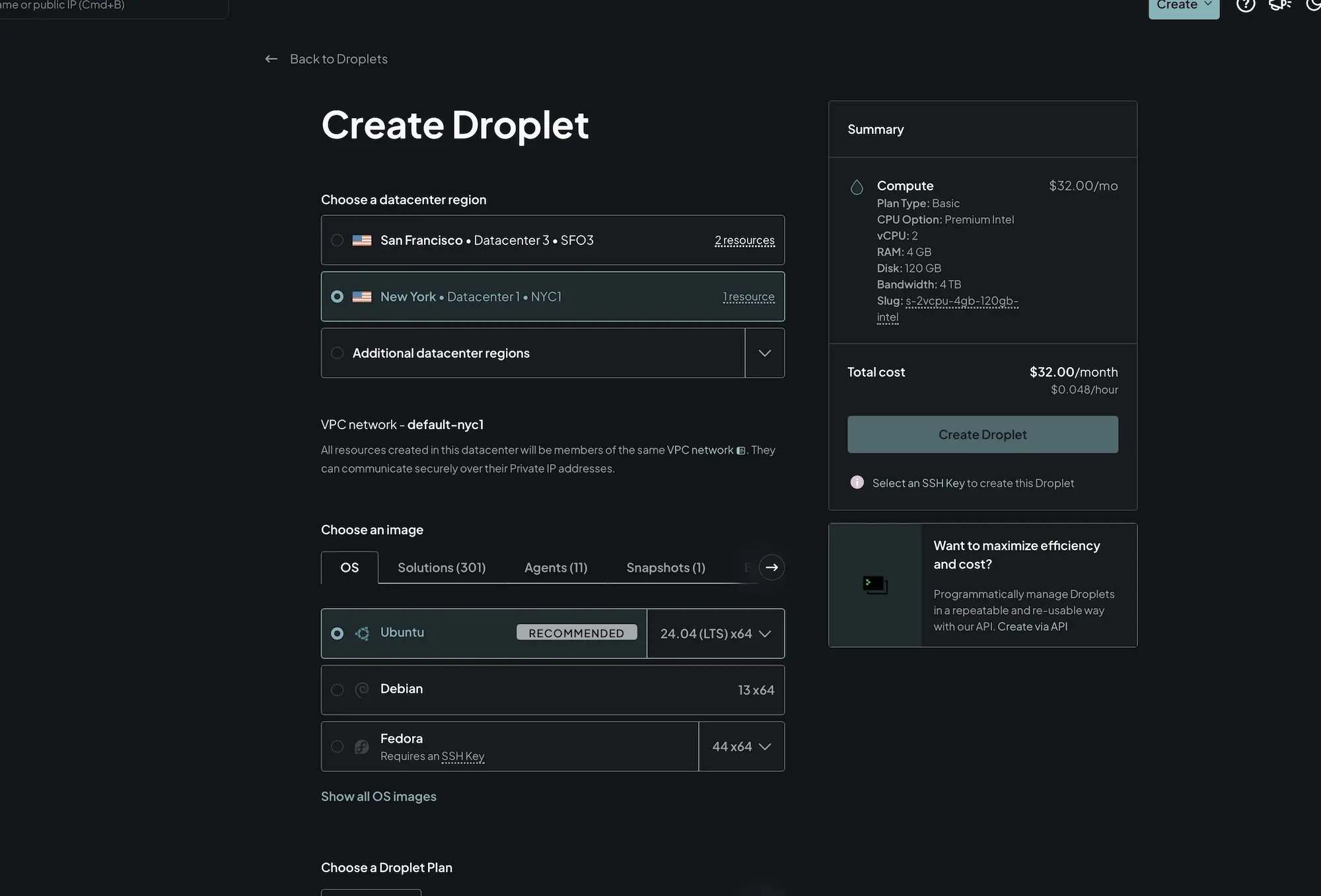Click the $32.00/month total cost value

click(x=1073, y=372)
